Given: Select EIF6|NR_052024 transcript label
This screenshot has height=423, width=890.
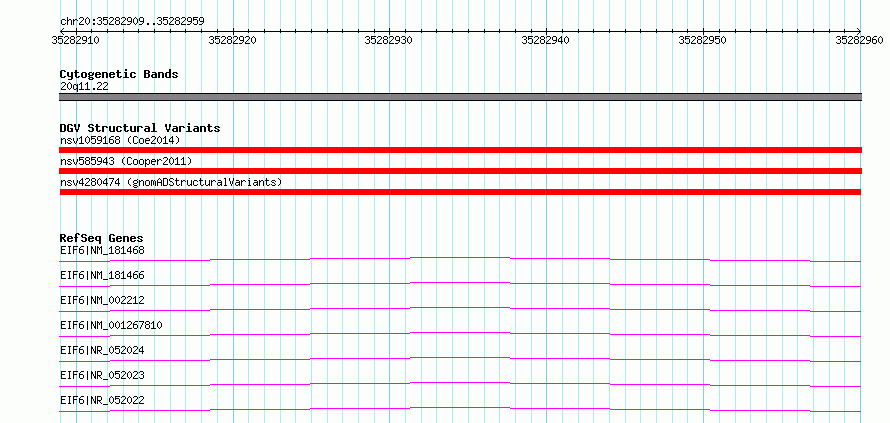Looking at the screenshot, I should (x=102, y=350).
